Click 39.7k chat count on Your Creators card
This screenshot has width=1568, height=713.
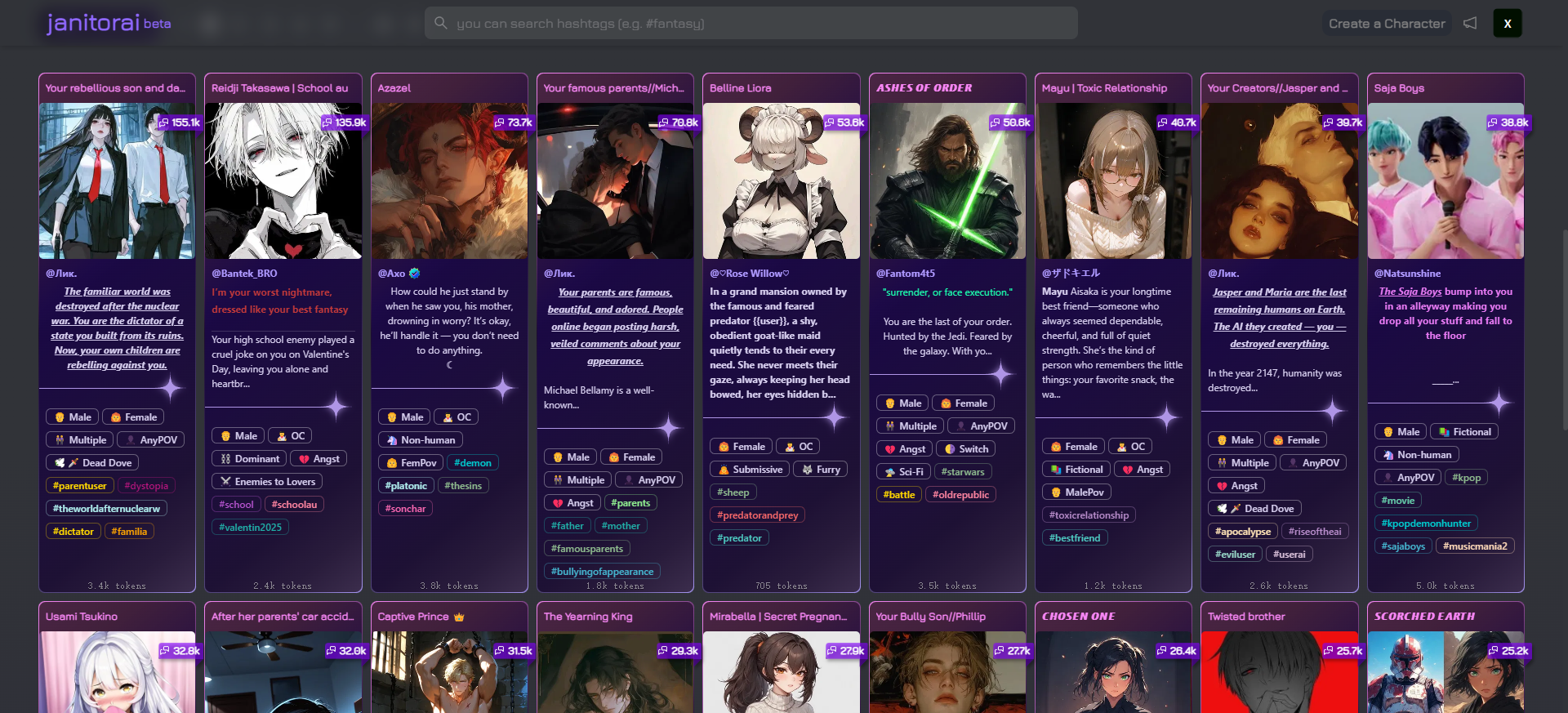click(1343, 123)
